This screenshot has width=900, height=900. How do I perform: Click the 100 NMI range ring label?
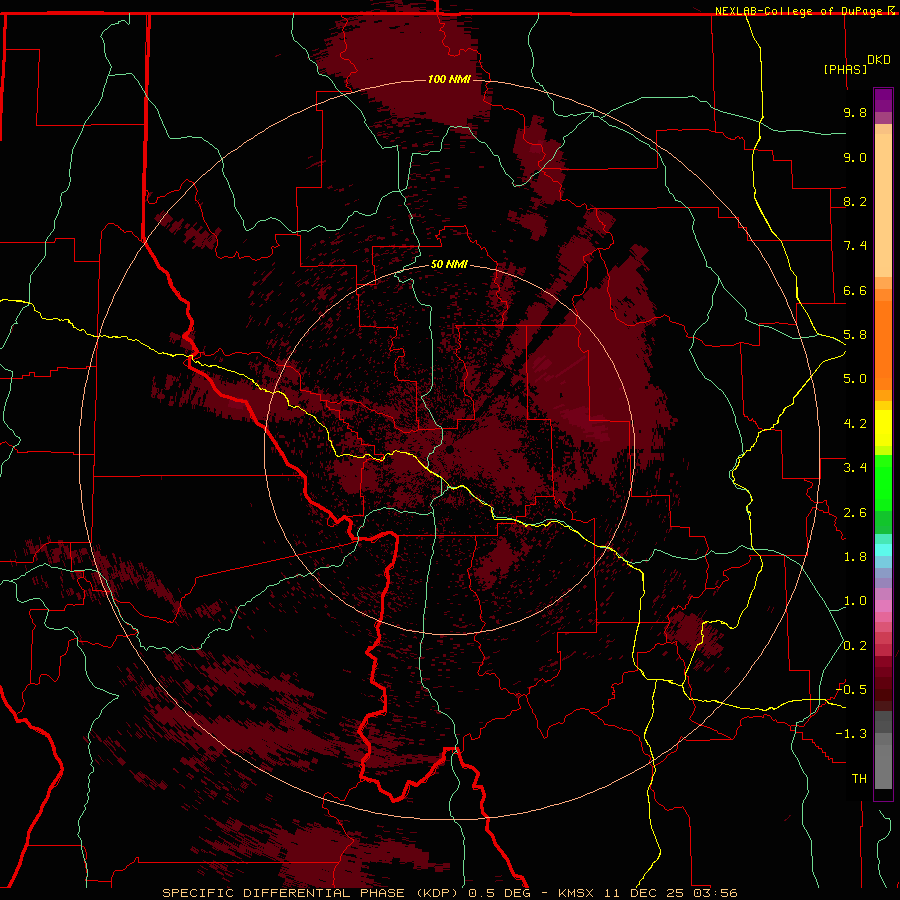449,79
